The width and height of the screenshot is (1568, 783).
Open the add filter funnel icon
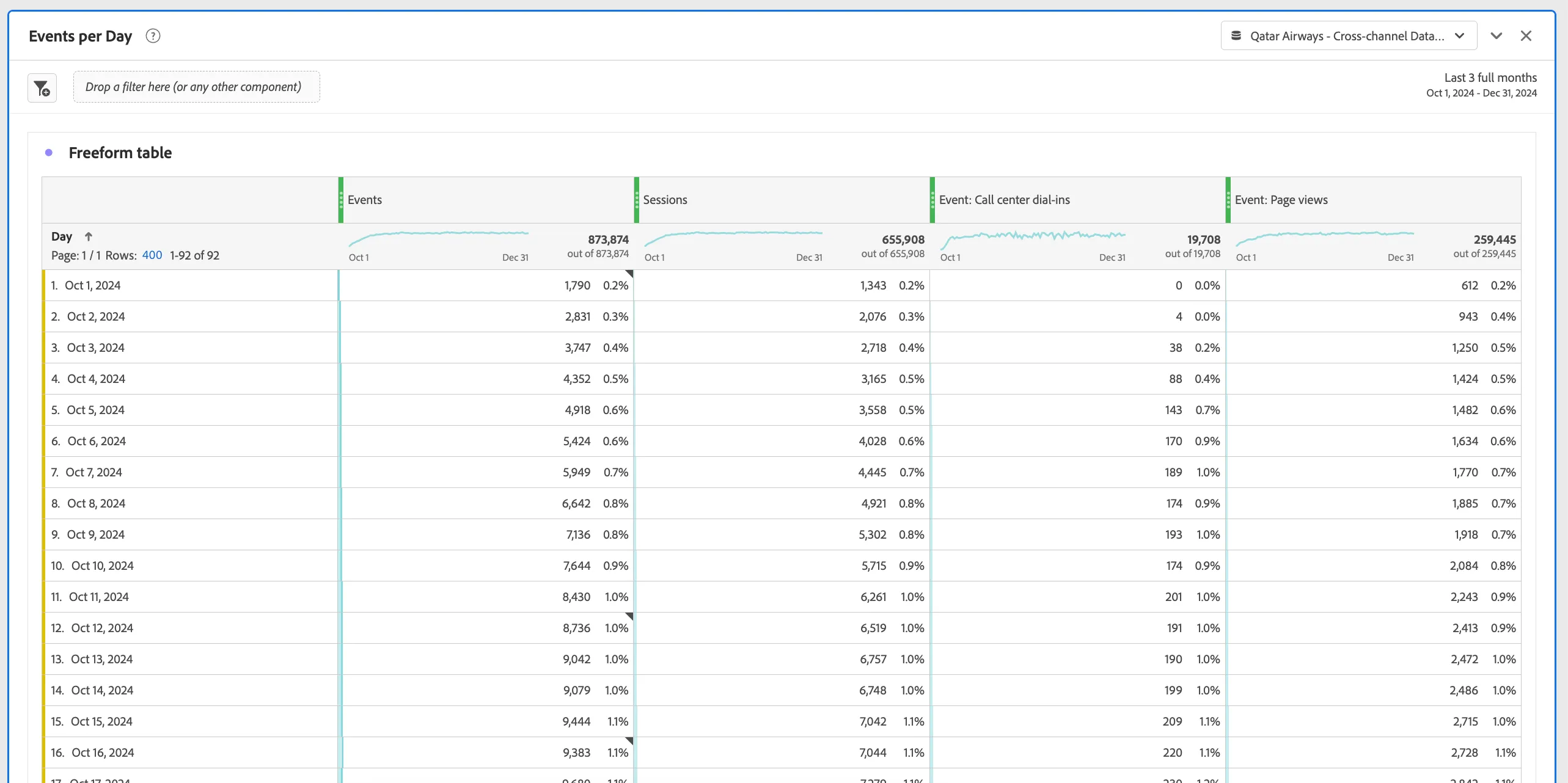(x=42, y=88)
